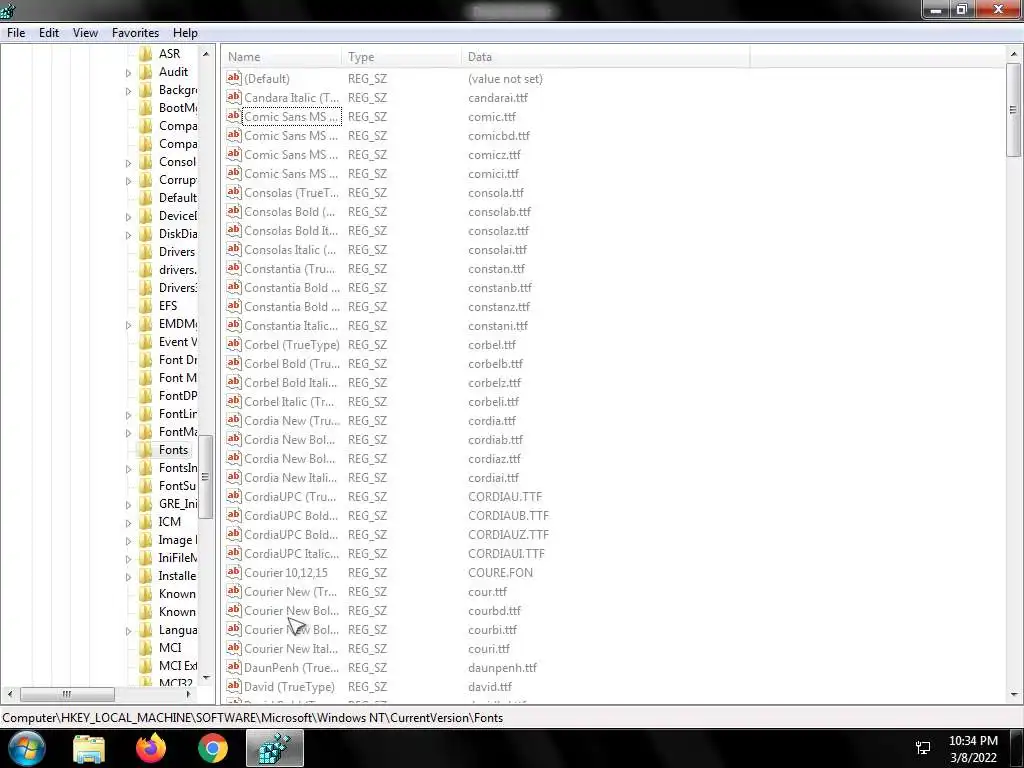Click the string icon for (Default) value
1024x768 pixels.
tap(234, 78)
